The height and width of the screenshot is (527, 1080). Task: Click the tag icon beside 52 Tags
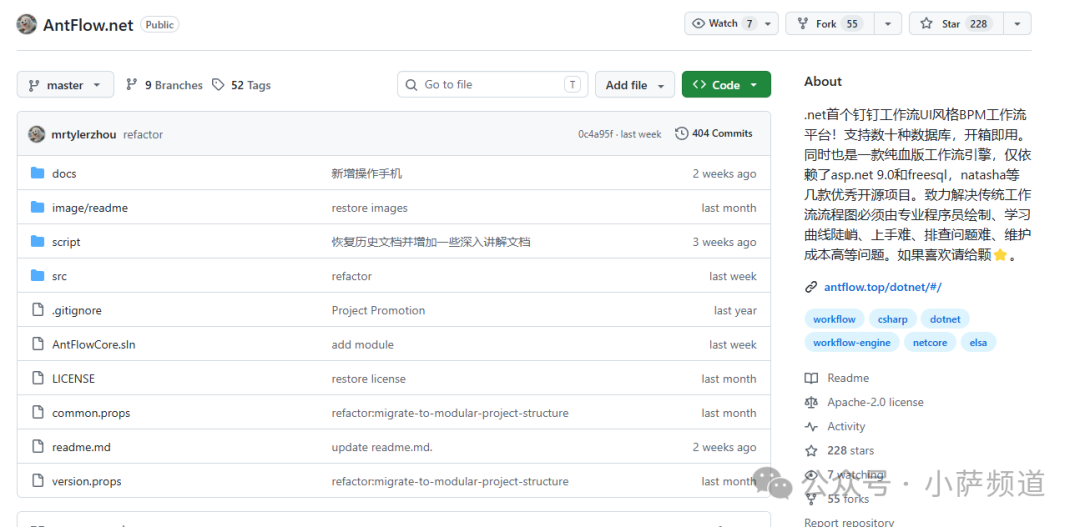tap(218, 85)
